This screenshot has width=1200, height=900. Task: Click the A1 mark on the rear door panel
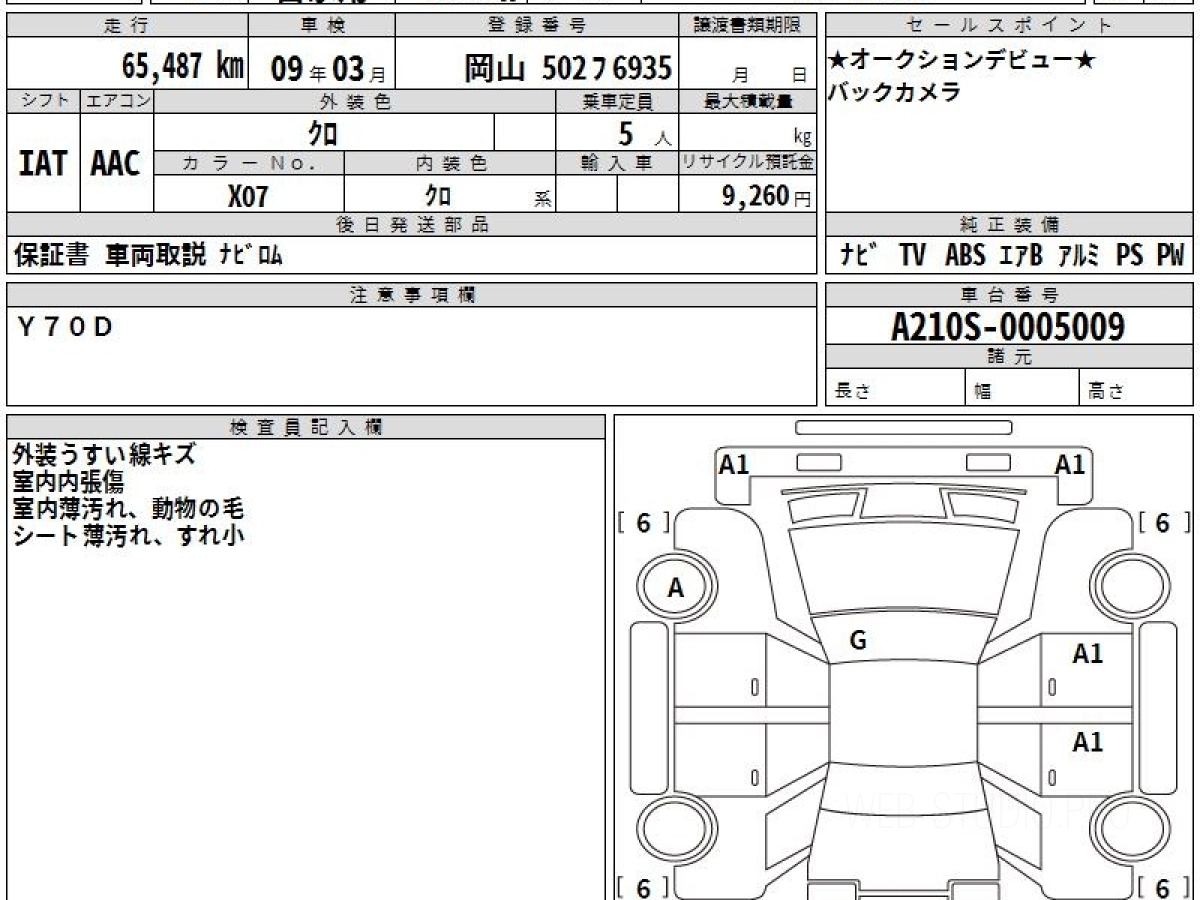pyautogui.click(x=1087, y=743)
